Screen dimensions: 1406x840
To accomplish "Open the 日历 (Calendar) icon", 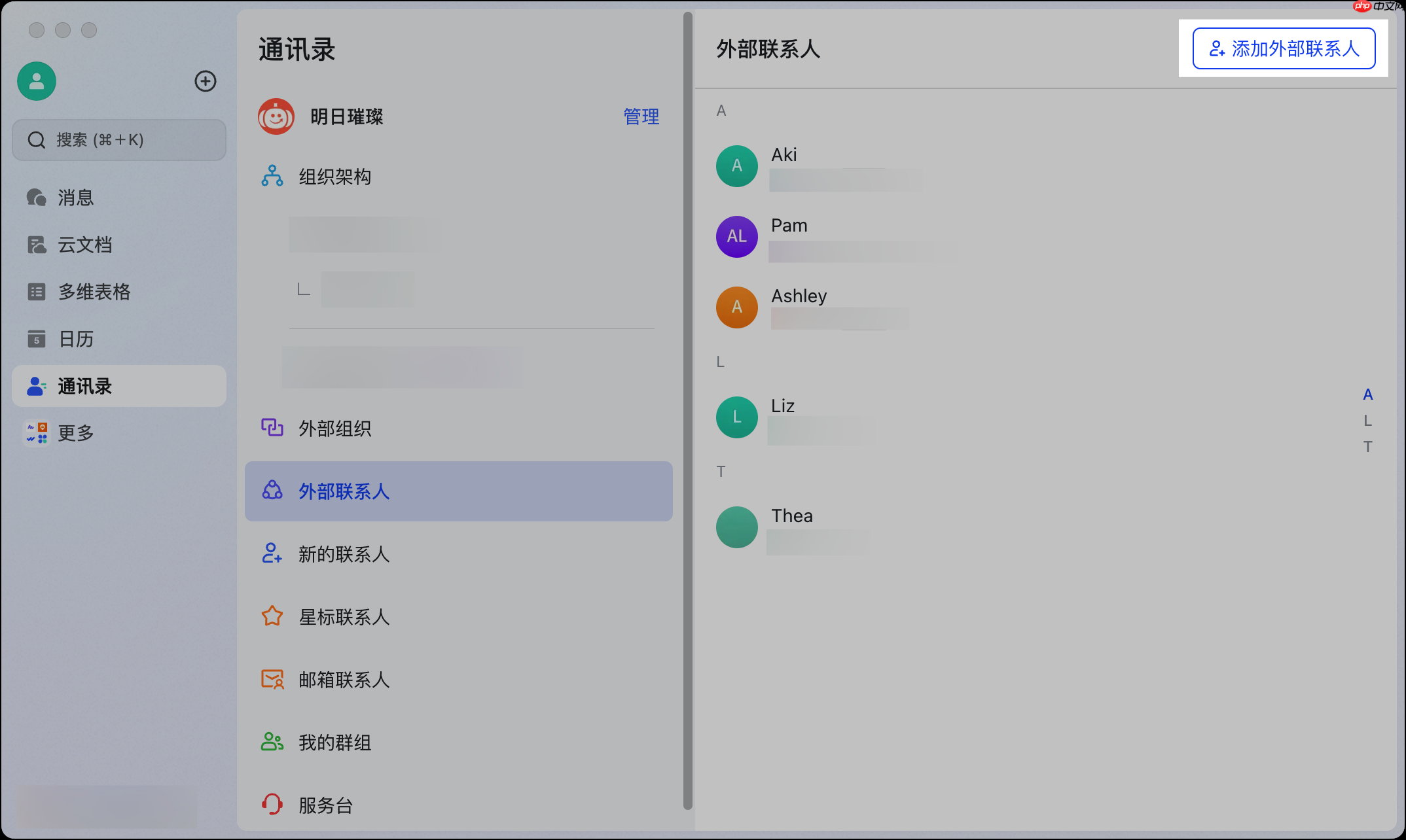I will 74,339.
